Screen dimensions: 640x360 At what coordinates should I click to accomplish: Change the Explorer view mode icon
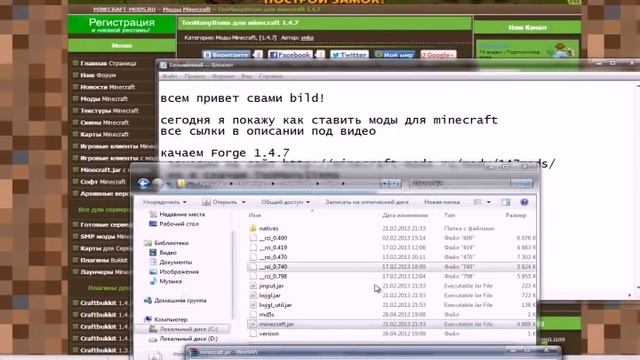(478, 202)
